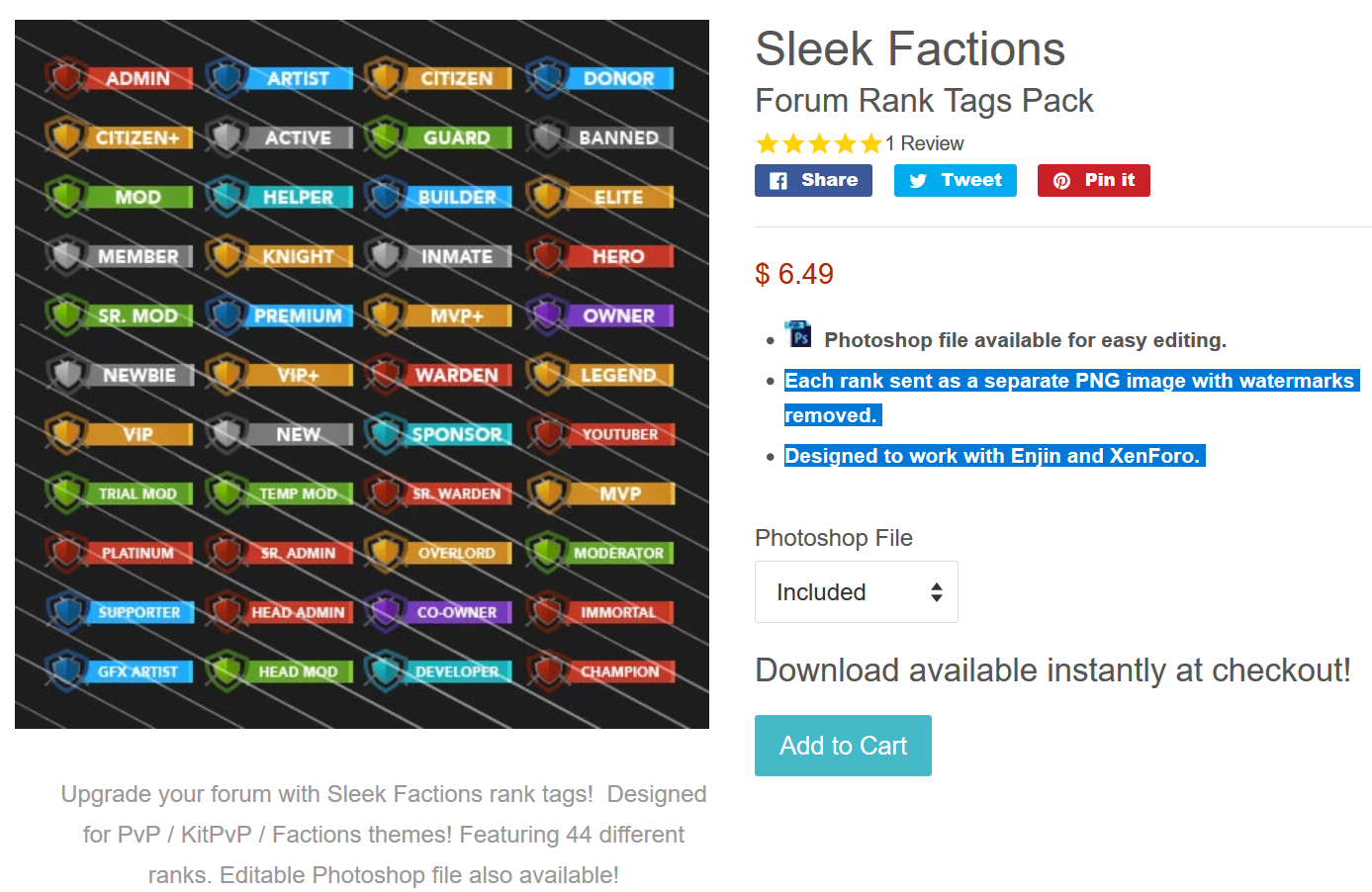The width and height of the screenshot is (1372, 892).
Task: Click the purple OWNER shield badge
Action: tap(599, 315)
